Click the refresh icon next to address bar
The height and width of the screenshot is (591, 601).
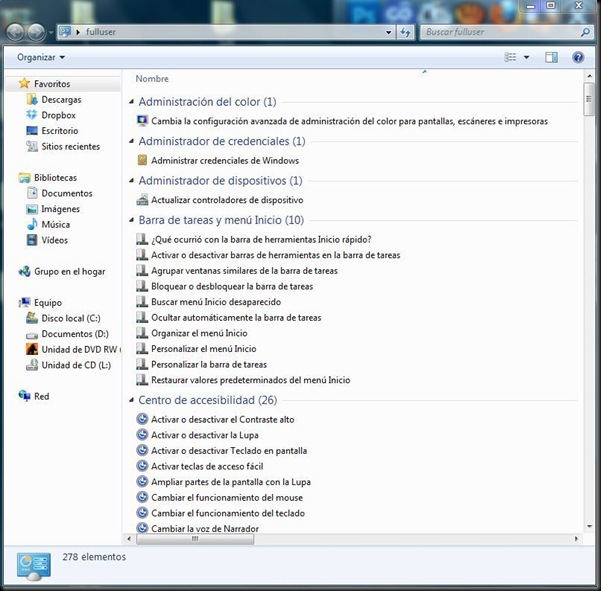405,32
